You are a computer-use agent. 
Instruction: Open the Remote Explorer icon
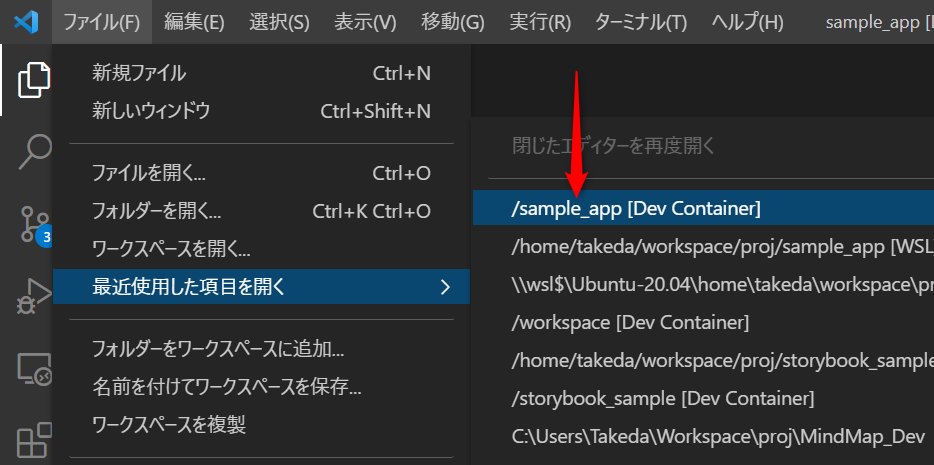[x=33, y=370]
